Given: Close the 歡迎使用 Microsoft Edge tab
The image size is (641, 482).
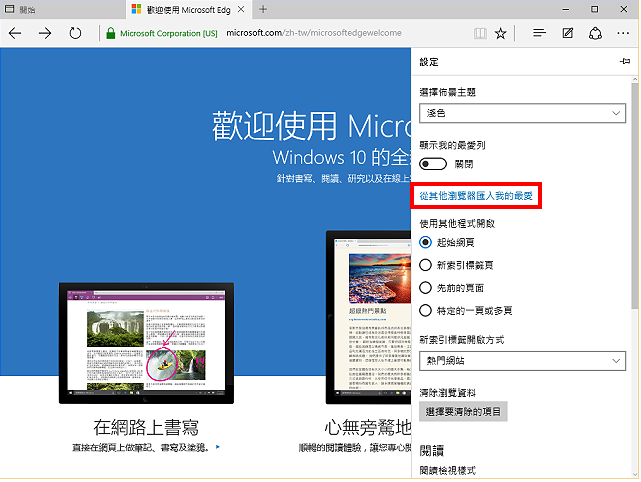Looking at the screenshot, I should point(241,9).
